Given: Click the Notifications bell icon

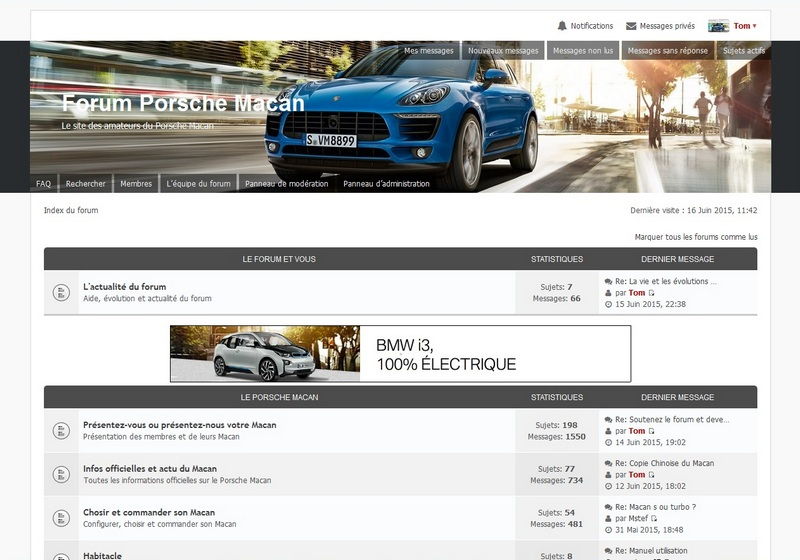Looking at the screenshot, I should pos(562,26).
